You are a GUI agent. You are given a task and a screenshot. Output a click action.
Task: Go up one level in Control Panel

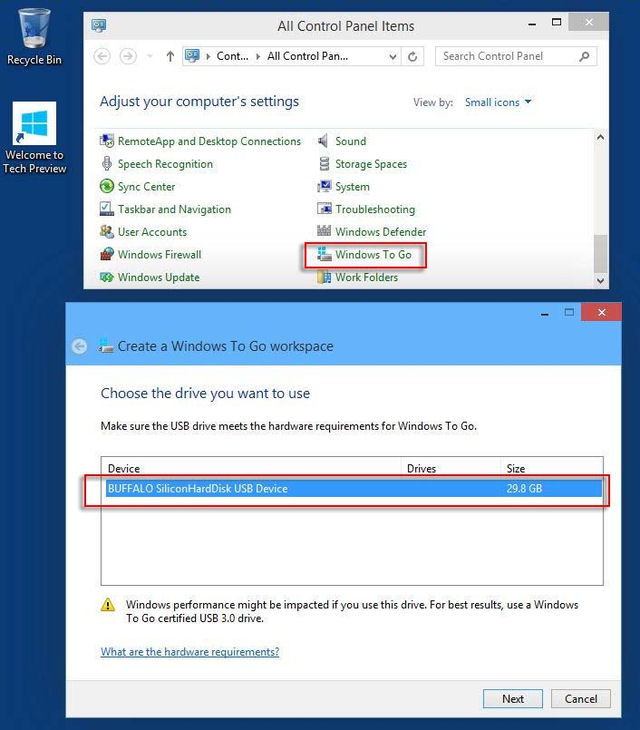pyautogui.click(x=170, y=56)
